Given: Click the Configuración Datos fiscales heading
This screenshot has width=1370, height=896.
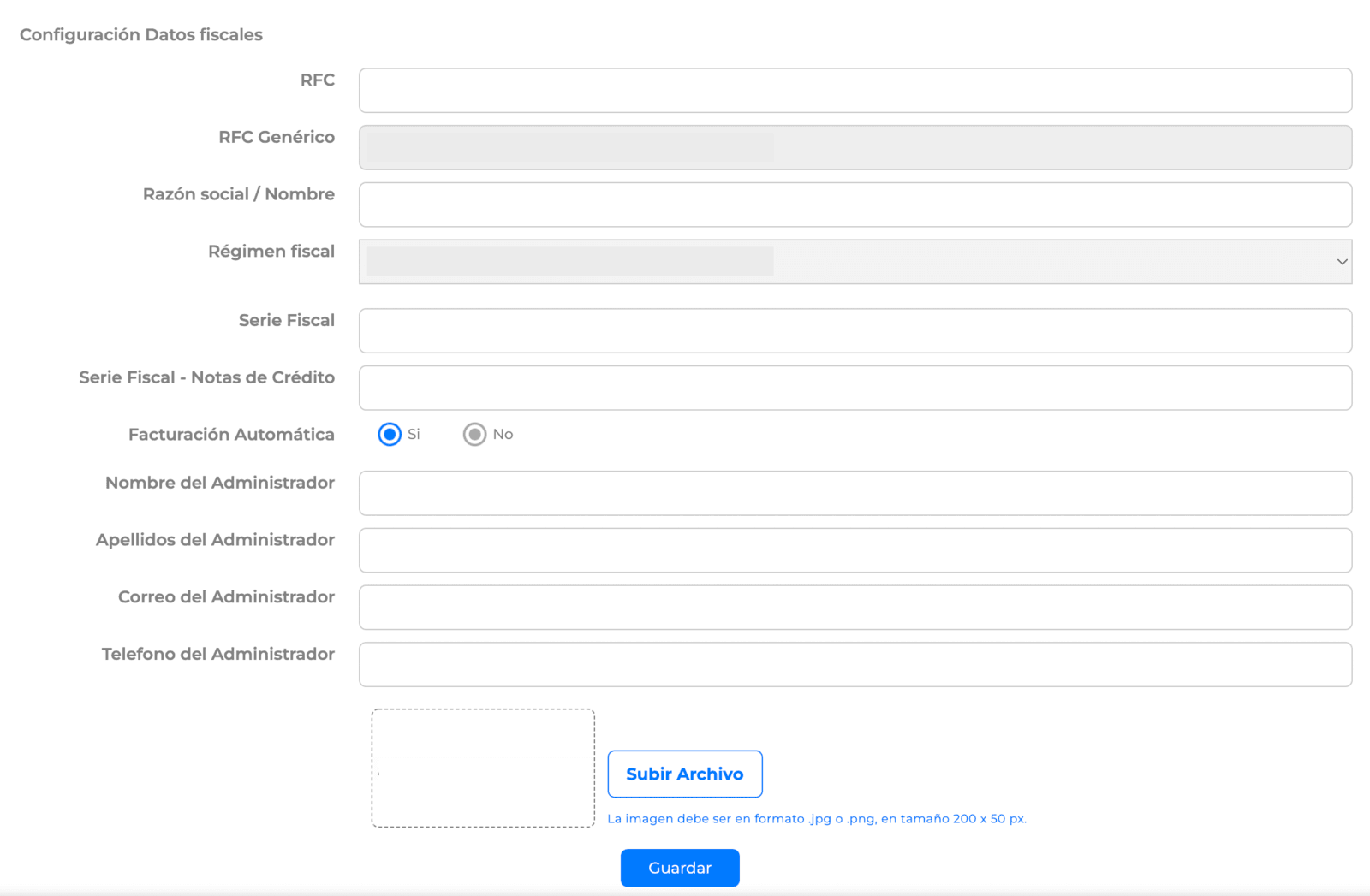Looking at the screenshot, I should 141,35.
